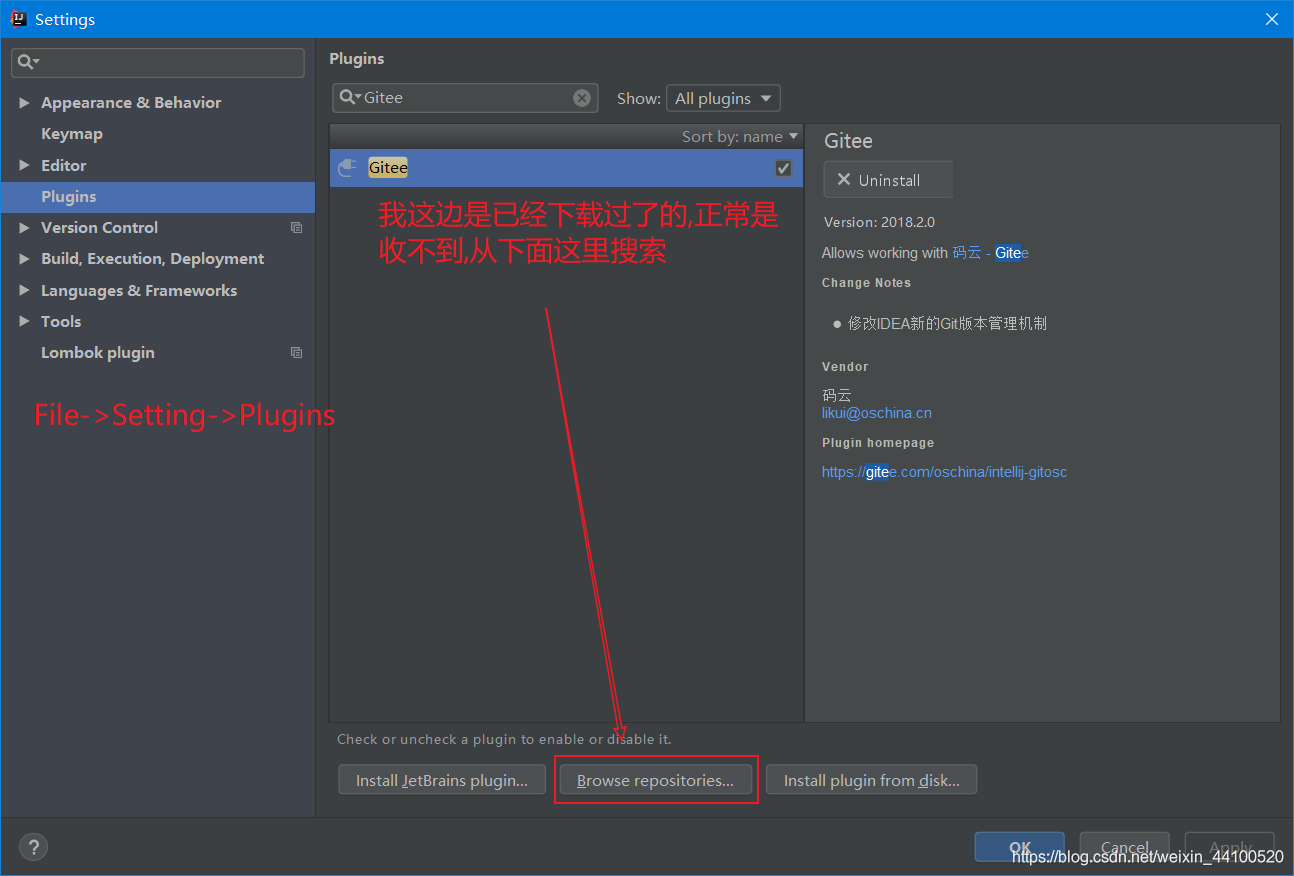1294x876 pixels.
Task: Click the Change Notes heading
Action: point(866,283)
